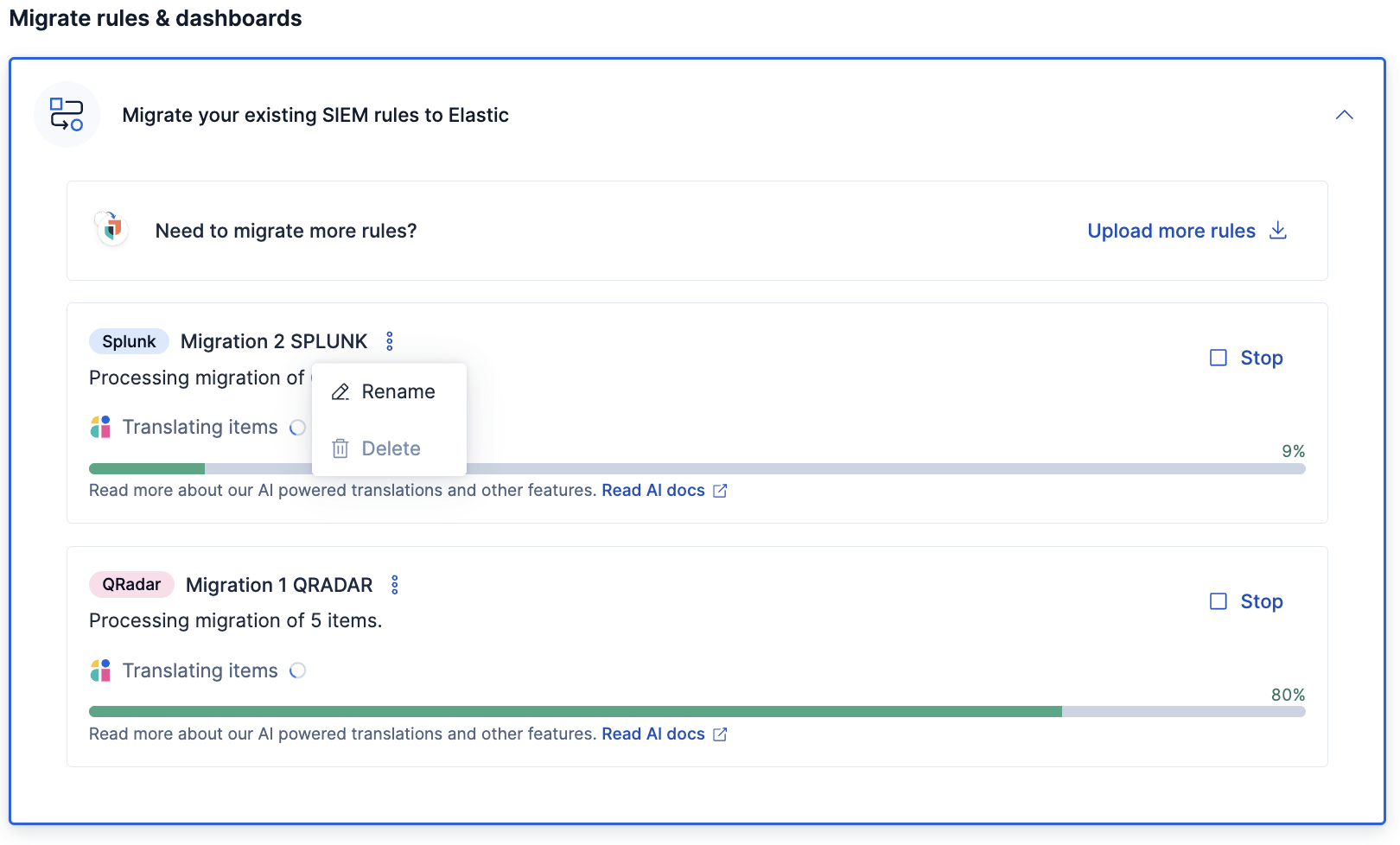Screen dimensions: 1400x845
Task: Open options menu for Migration 1 QRADAR
Action: point(395,585)
